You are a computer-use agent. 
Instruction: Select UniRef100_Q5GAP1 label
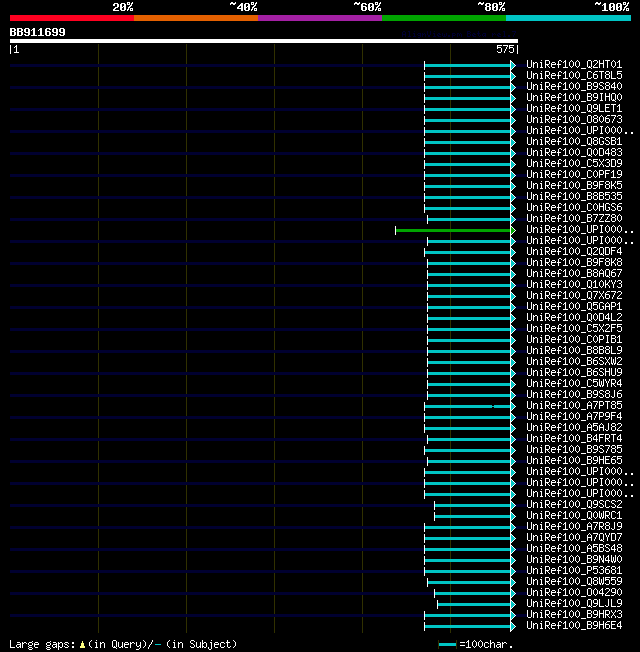[574, 306]
